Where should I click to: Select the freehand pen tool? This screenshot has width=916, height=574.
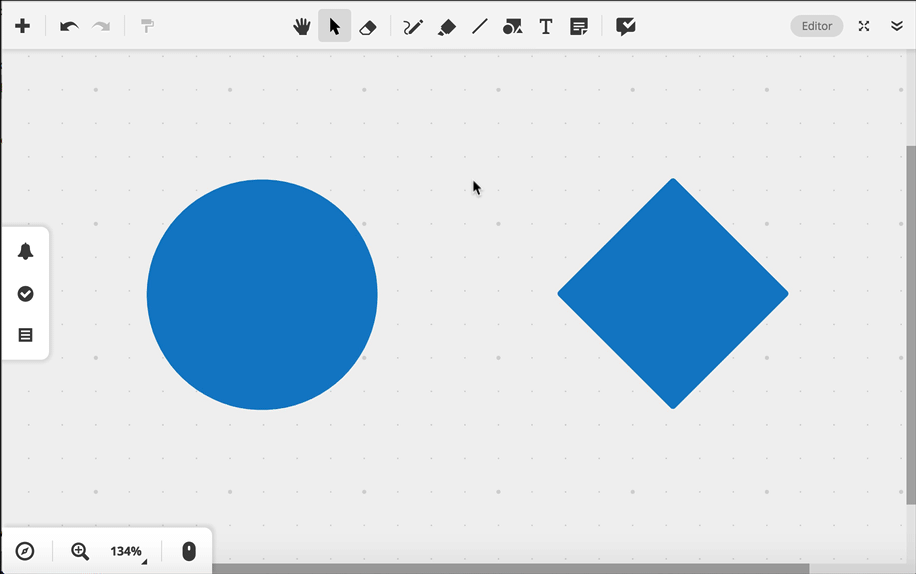click(x=413, y=27)
